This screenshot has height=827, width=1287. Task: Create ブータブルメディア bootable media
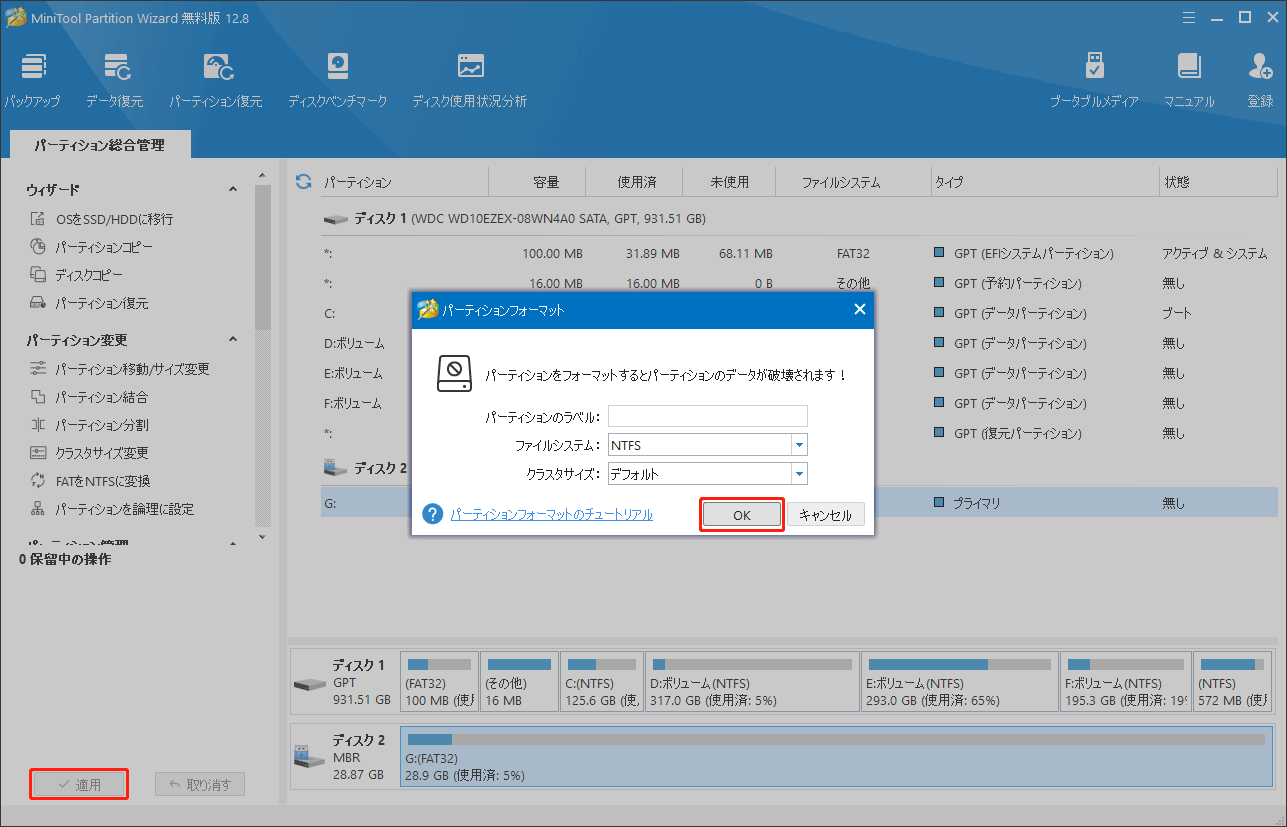1094,81
